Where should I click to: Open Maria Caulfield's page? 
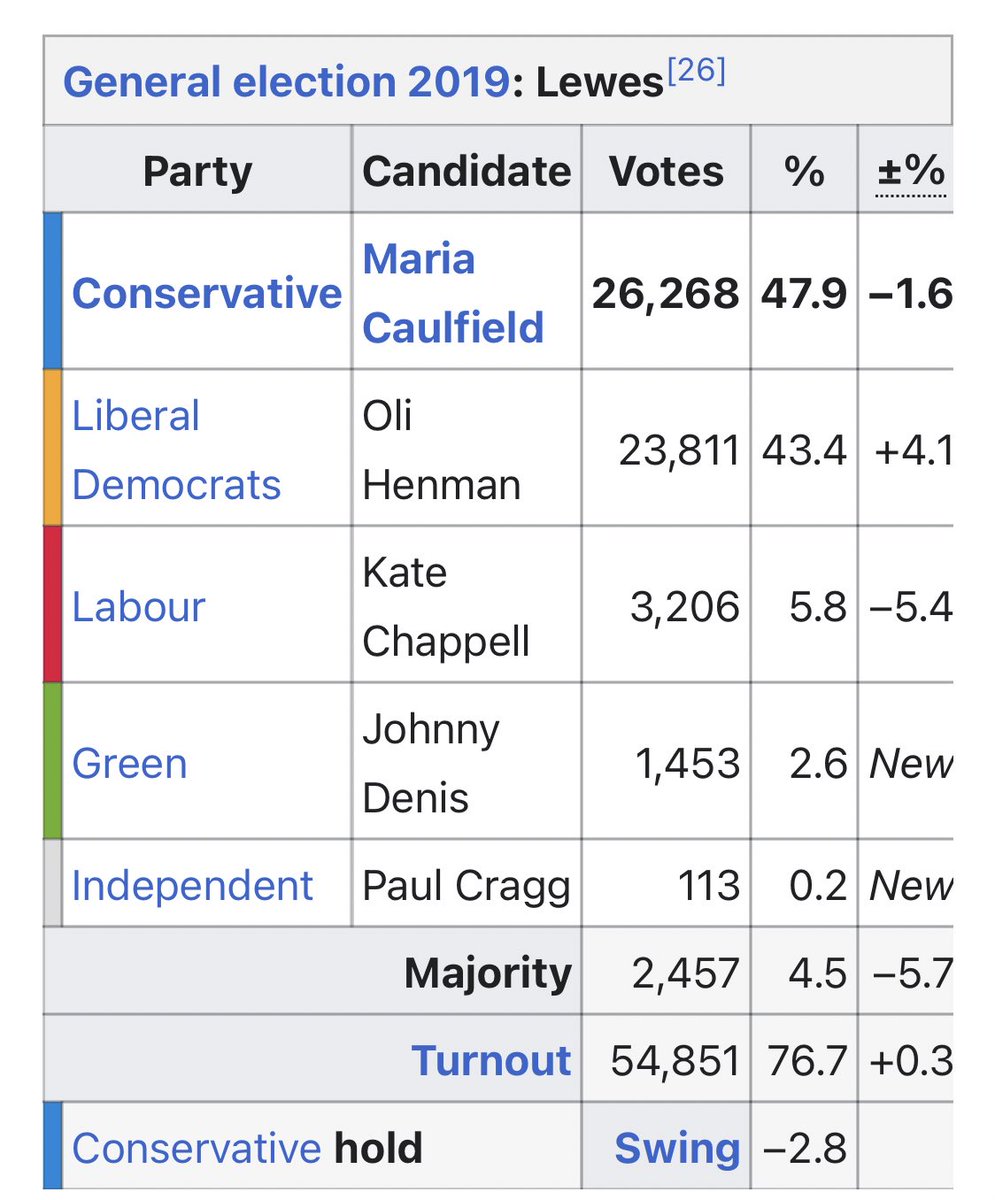(453, 293)
